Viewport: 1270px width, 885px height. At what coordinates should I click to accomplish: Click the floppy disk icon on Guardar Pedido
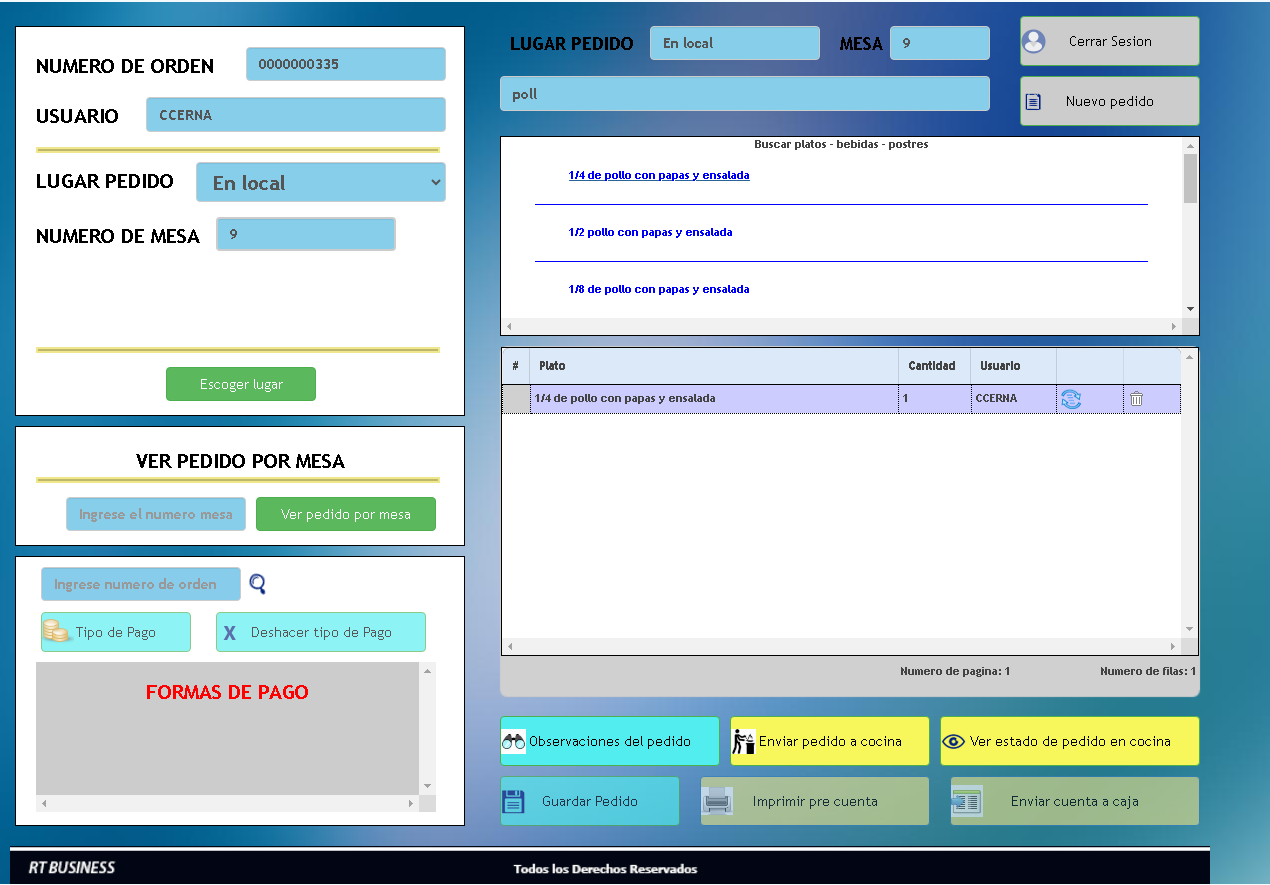(x=513, y=802)
